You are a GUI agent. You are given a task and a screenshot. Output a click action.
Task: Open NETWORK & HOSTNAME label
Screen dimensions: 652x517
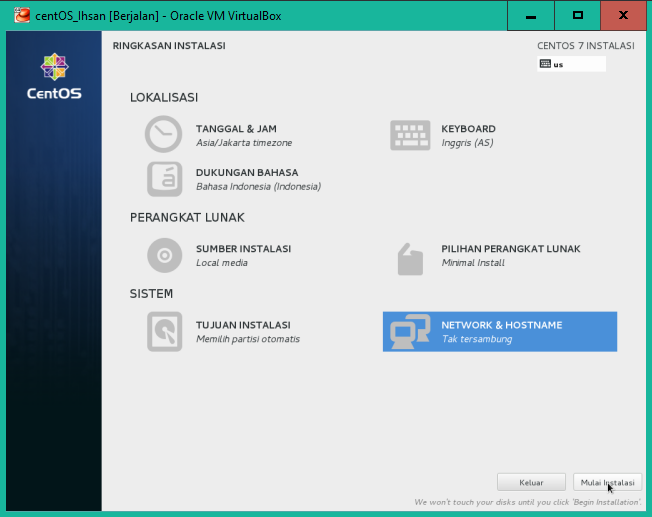coord(501,325)
